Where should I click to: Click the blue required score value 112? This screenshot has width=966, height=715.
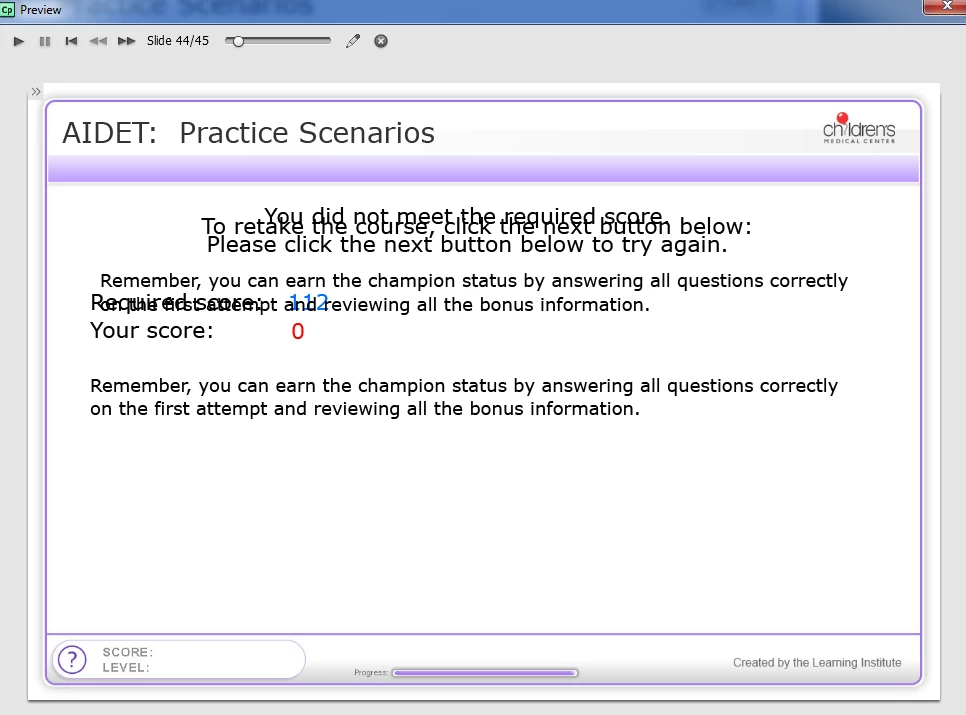click(309, 302)
